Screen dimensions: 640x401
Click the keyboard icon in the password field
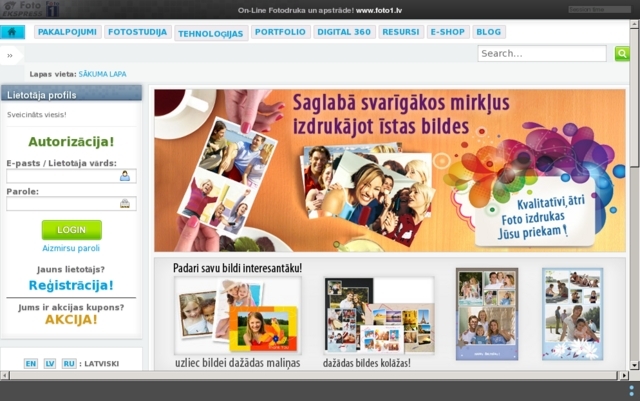pos(124,203)
